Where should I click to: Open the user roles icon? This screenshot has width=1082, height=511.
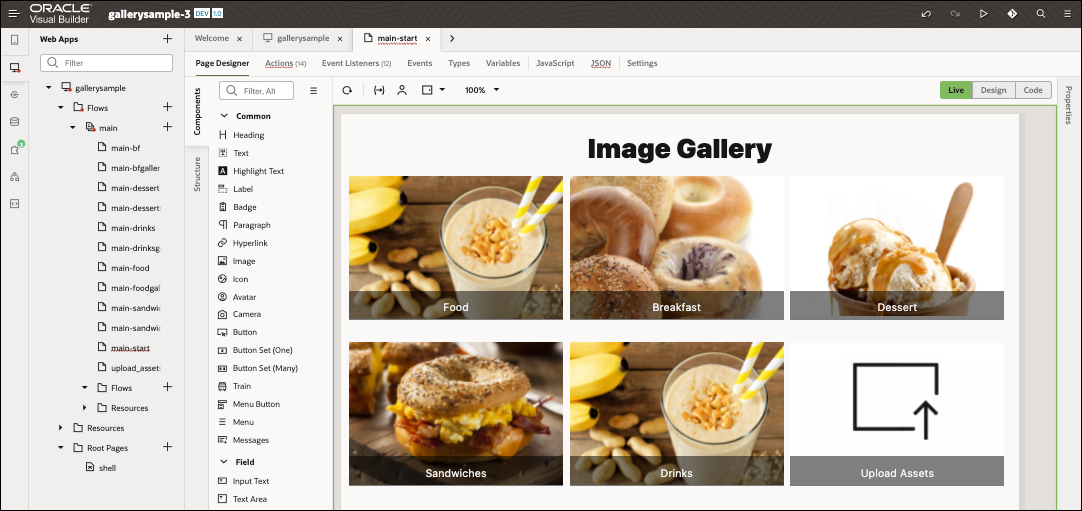coord(402,90)
